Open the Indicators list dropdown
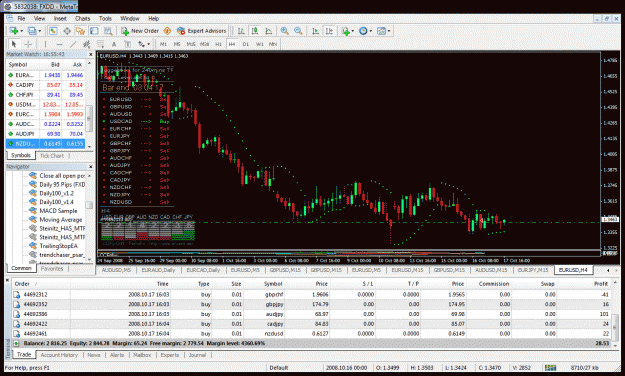Image resolution: width=625 pixels, height=376 pixels. point(348,31)
